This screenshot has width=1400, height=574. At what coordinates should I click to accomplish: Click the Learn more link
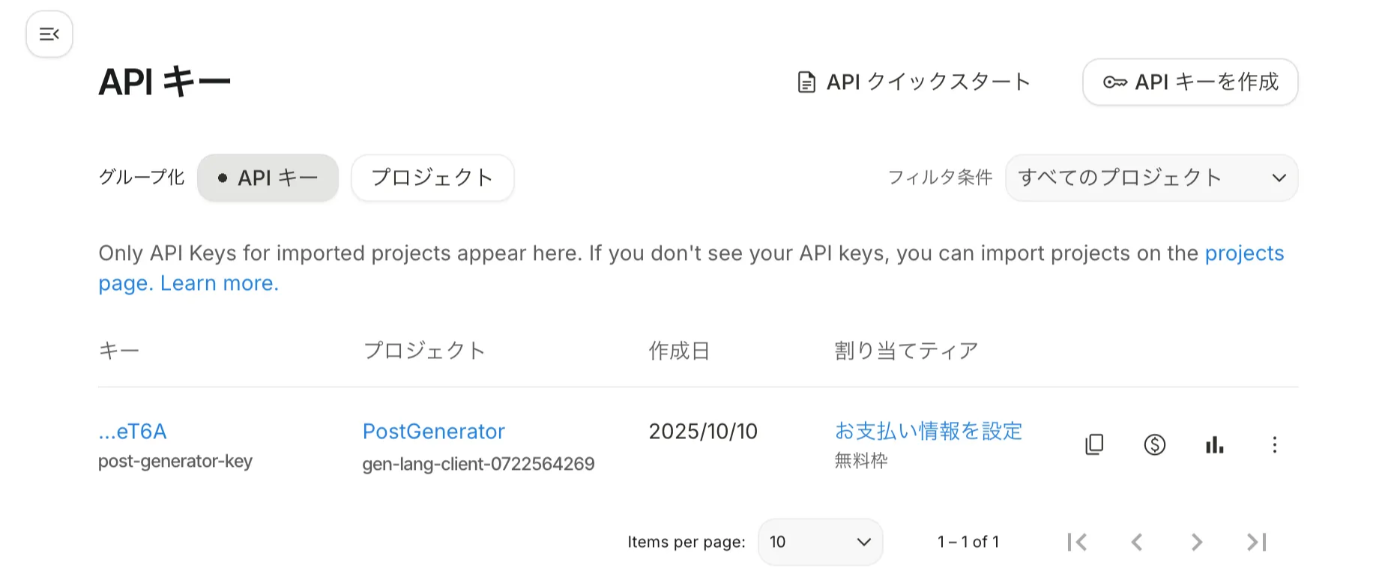(219, 283)
